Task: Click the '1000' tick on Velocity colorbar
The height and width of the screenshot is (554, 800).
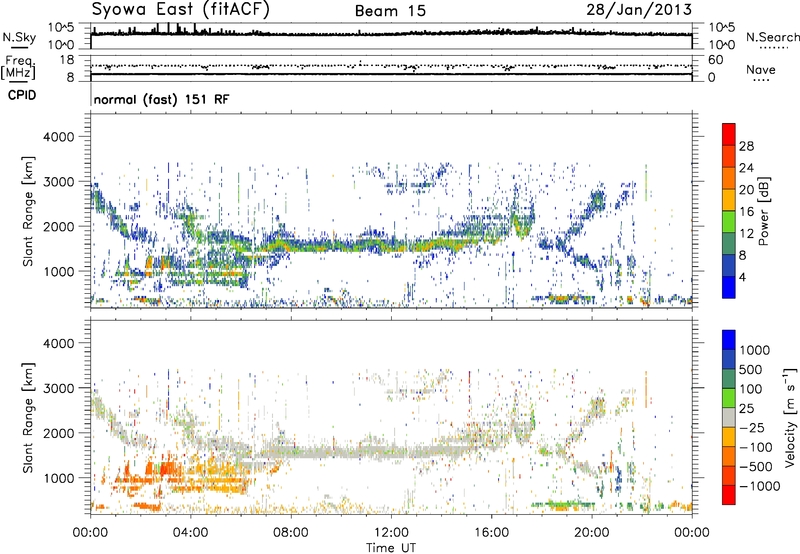Action: click(754, 350)
